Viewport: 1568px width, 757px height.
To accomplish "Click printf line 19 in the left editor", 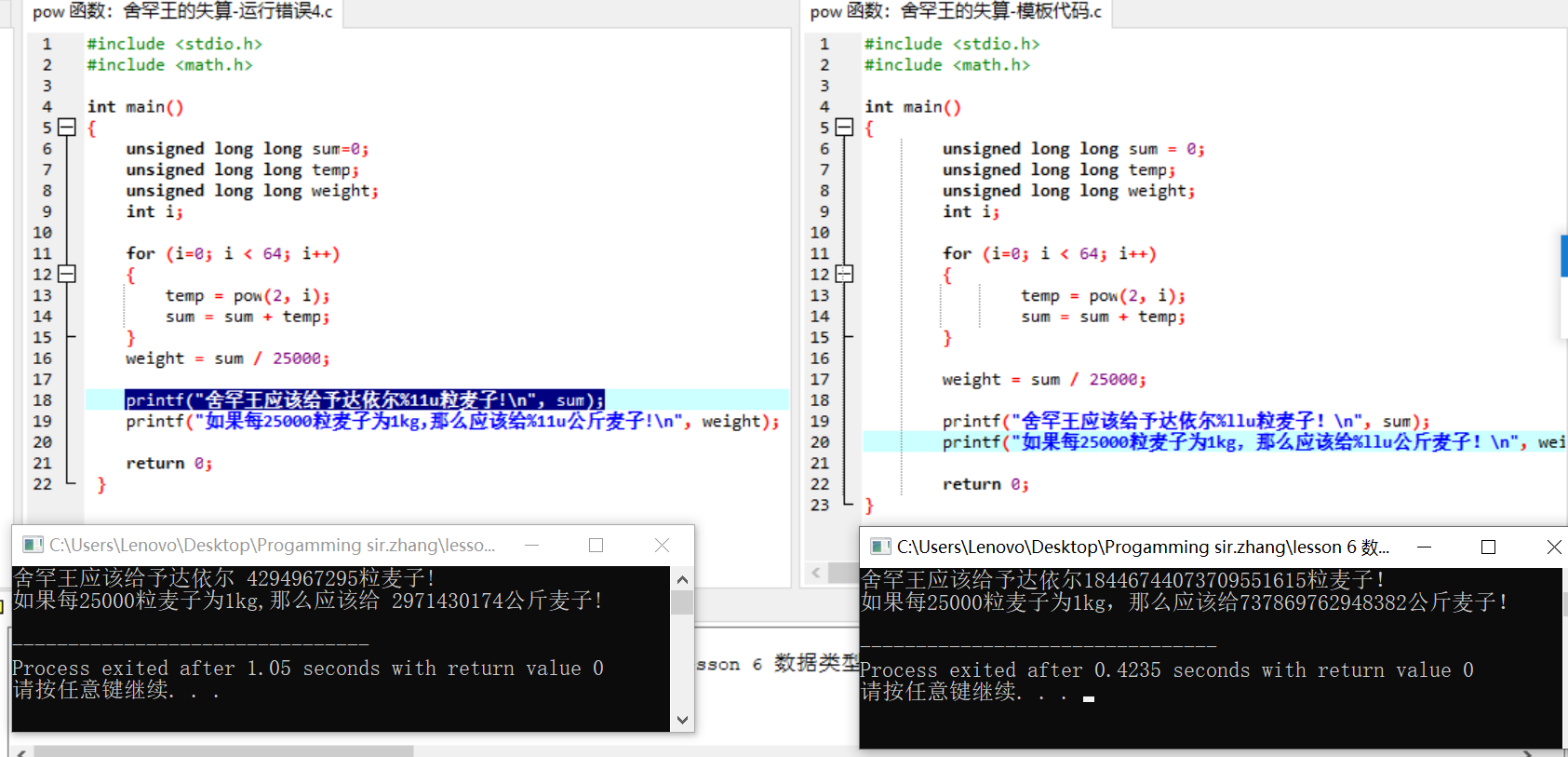I will (x=453, y=421).
